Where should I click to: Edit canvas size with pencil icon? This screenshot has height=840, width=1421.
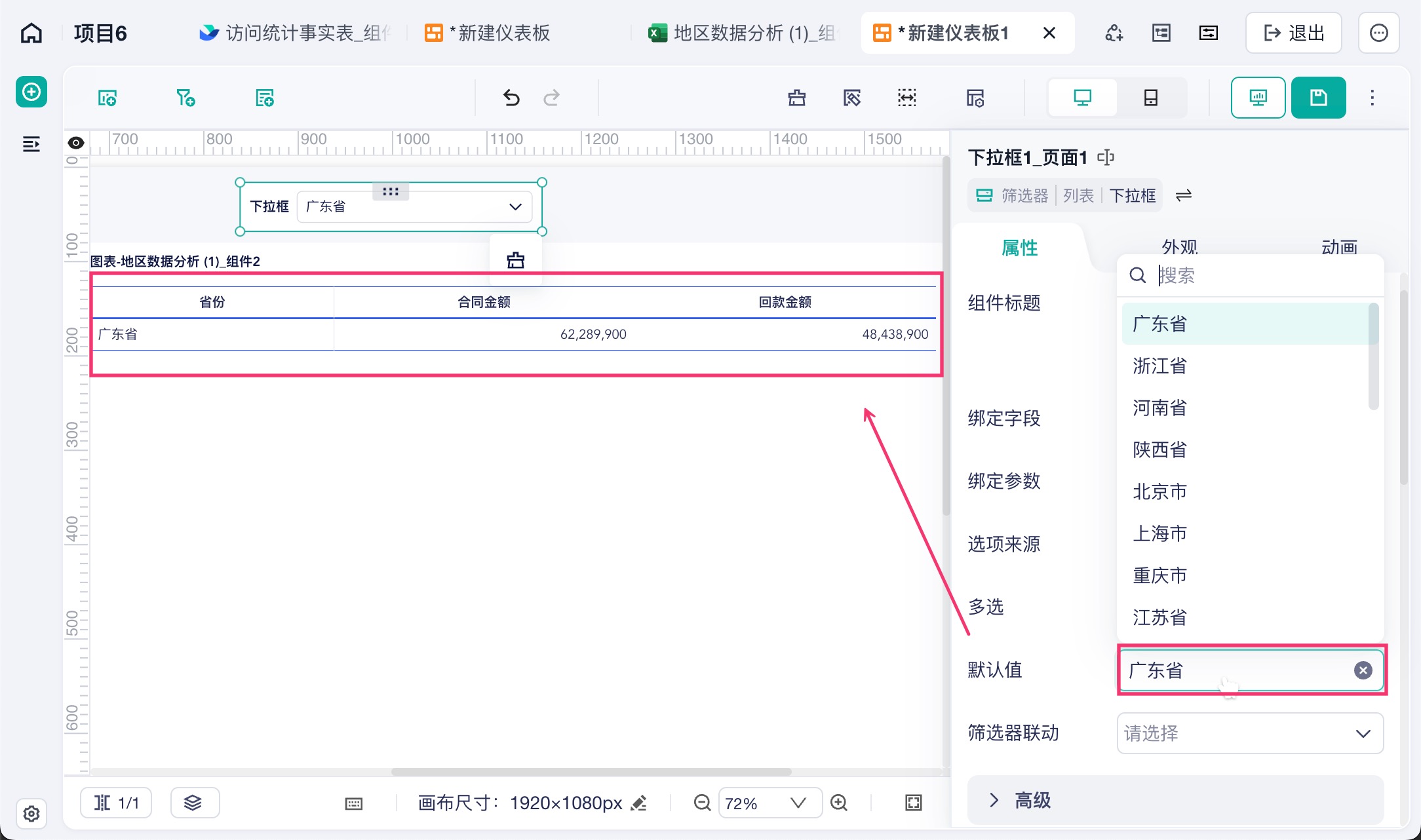[639, 803]
